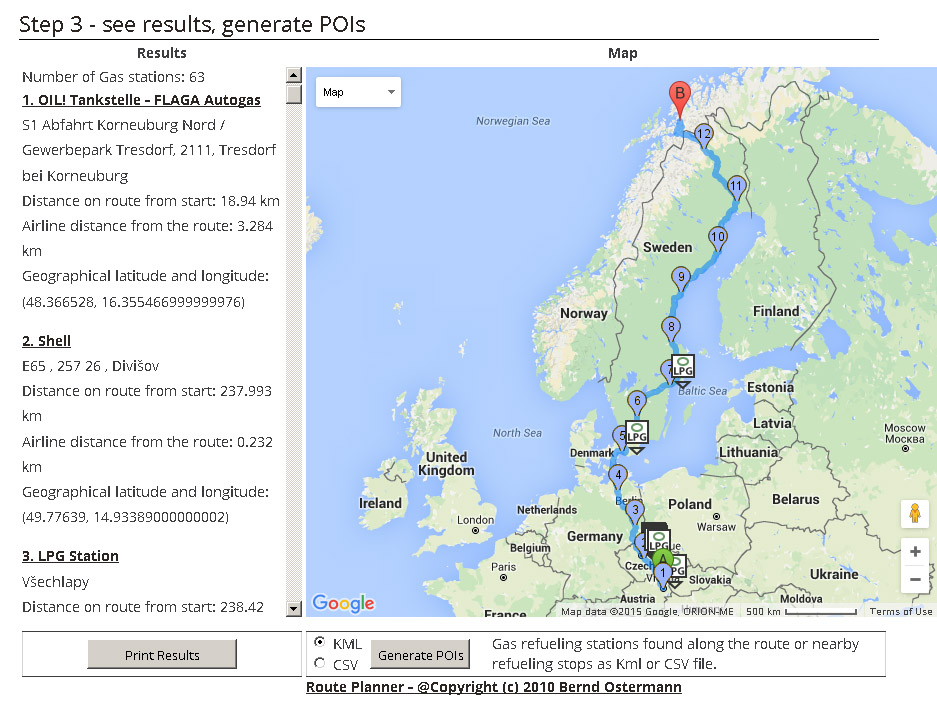Click the Google logo on map
The image size is (937, 701).
[x=344, y=603]
